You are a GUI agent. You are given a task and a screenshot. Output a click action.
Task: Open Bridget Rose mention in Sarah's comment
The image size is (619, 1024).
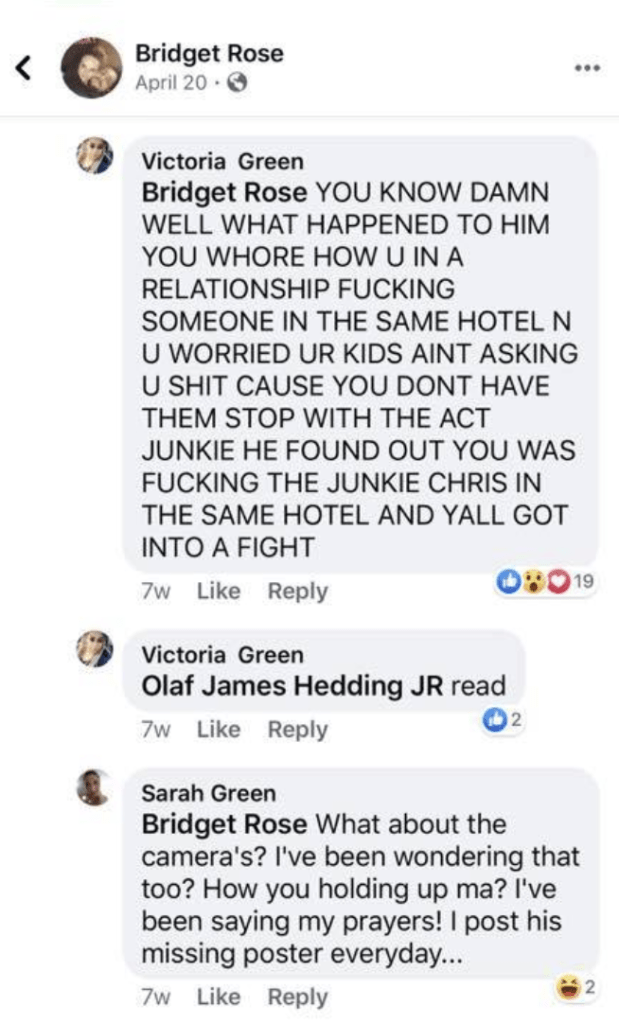(224, 824)
